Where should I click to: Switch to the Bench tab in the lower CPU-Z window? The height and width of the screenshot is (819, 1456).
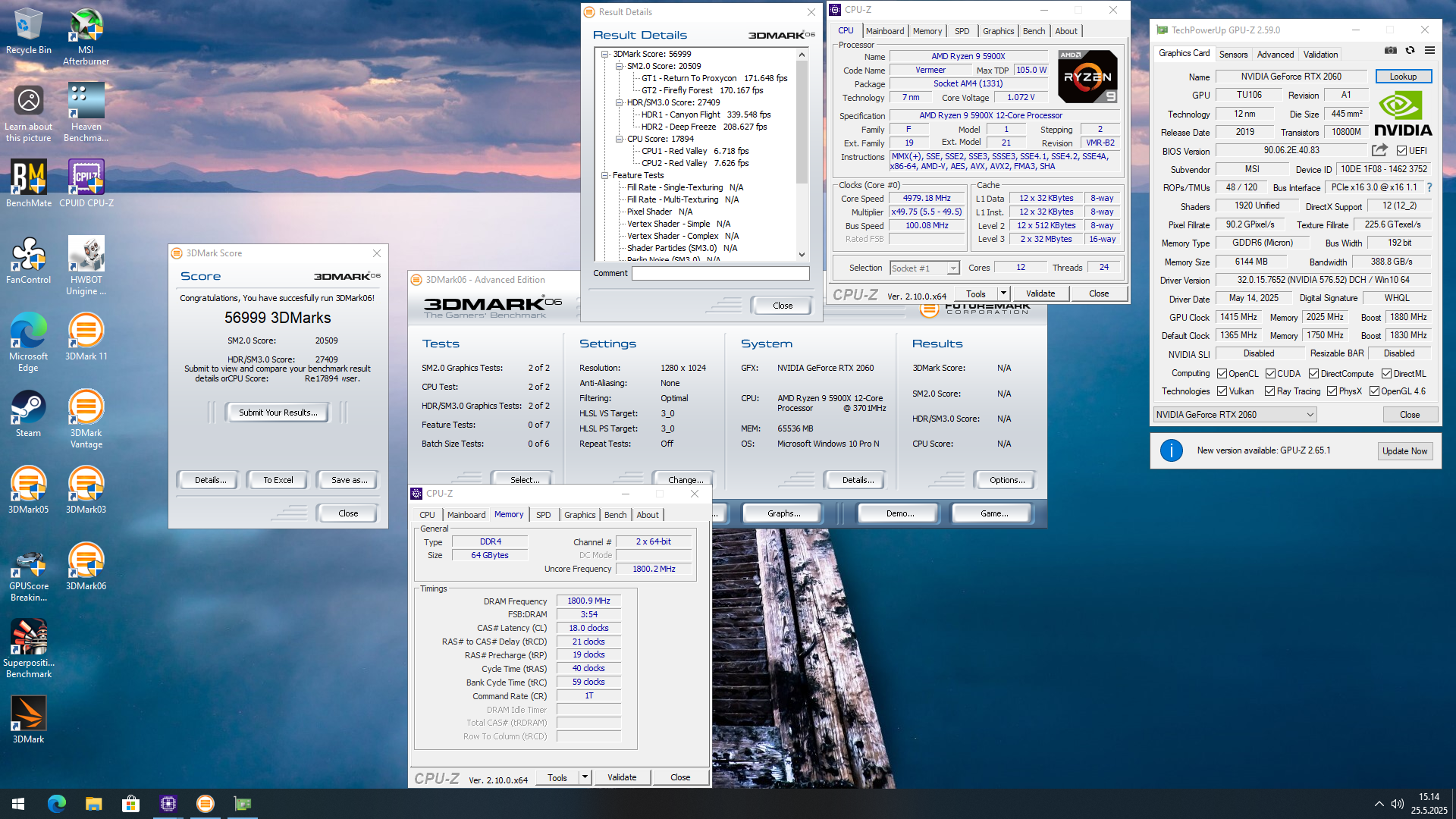point(615,515)
